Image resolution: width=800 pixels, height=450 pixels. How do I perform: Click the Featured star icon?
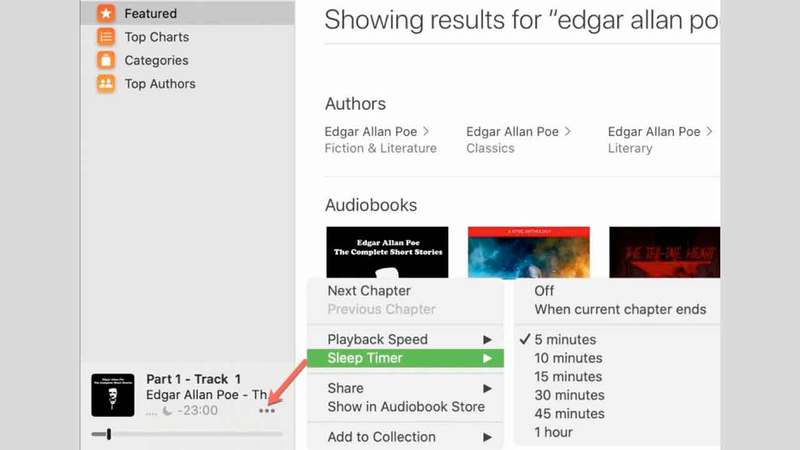[x=105, y=14]
